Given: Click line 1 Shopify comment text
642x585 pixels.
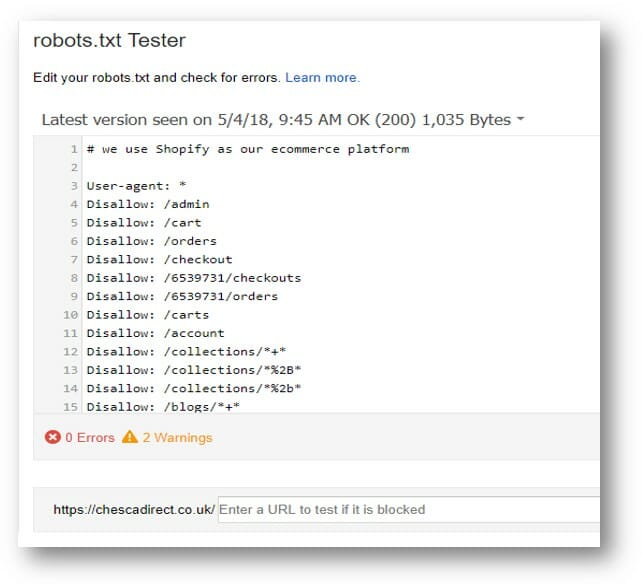Looking at the screenshot, I should tap(248, 149).
